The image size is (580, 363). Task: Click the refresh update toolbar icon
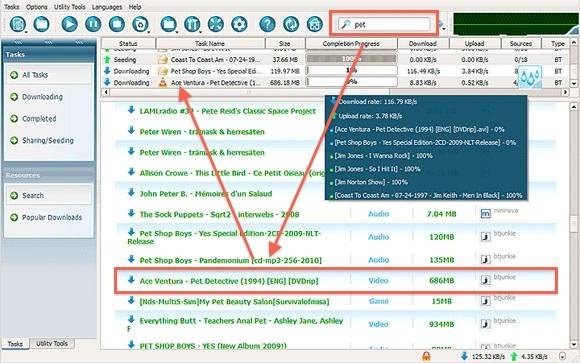tap(291, 24)
